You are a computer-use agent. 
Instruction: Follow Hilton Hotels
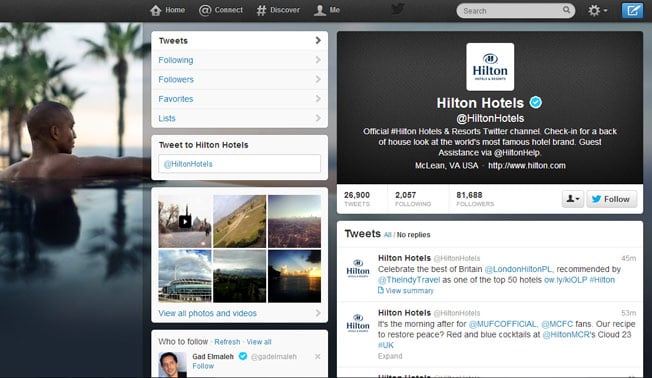tap(611, 199)
